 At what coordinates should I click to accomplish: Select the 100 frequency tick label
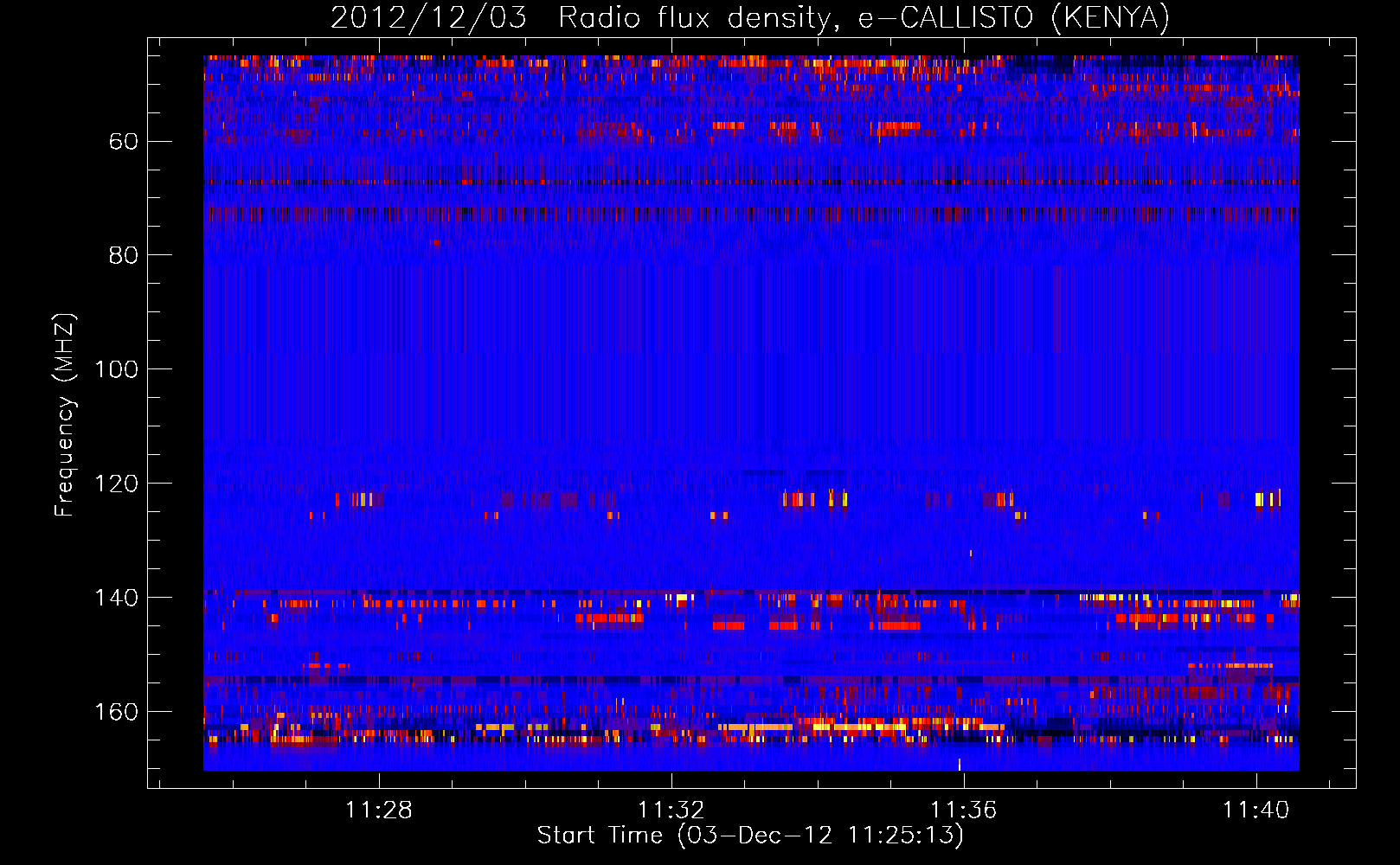(116, 369)
